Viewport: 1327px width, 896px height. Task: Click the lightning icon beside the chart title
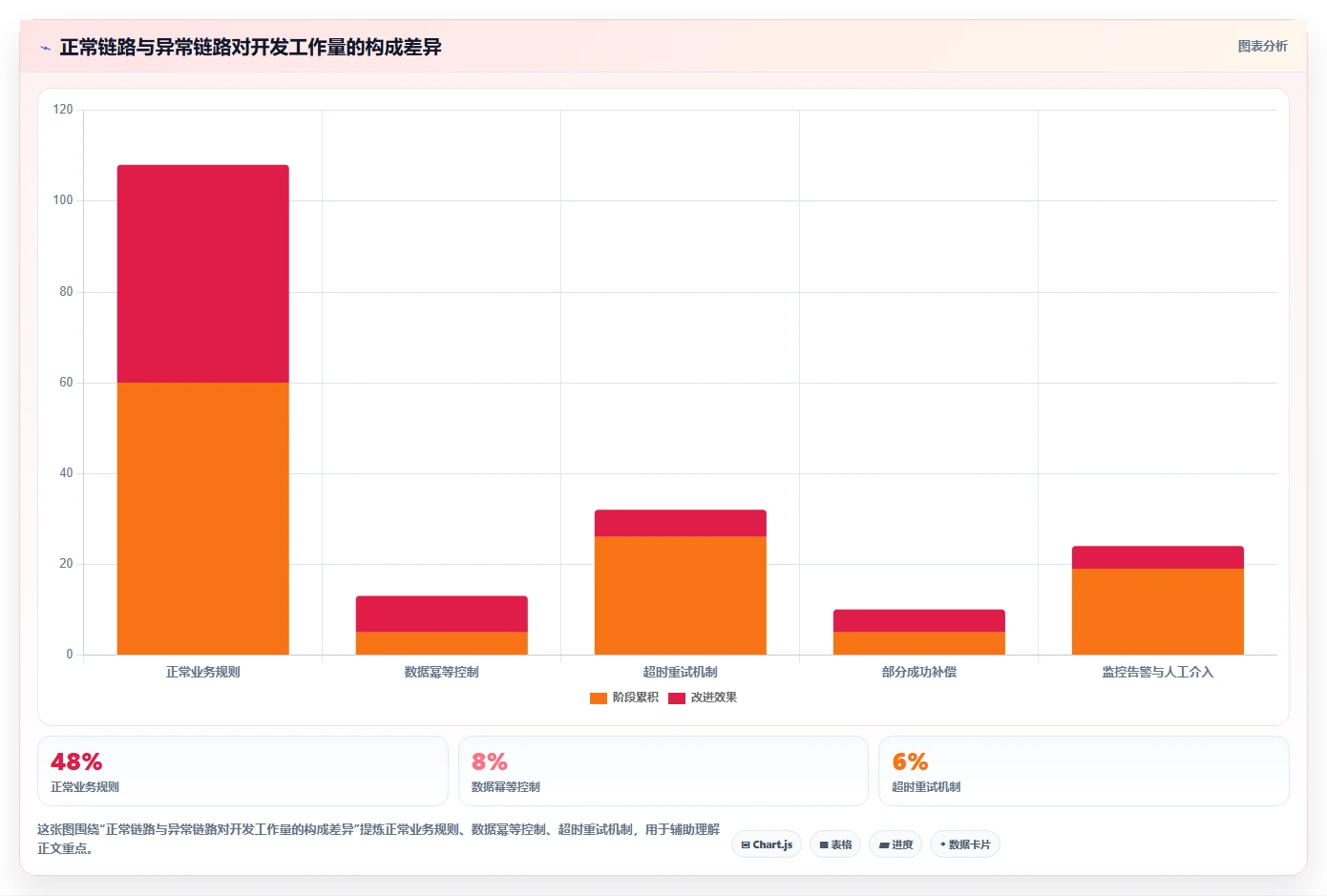(x=45, y=48)
